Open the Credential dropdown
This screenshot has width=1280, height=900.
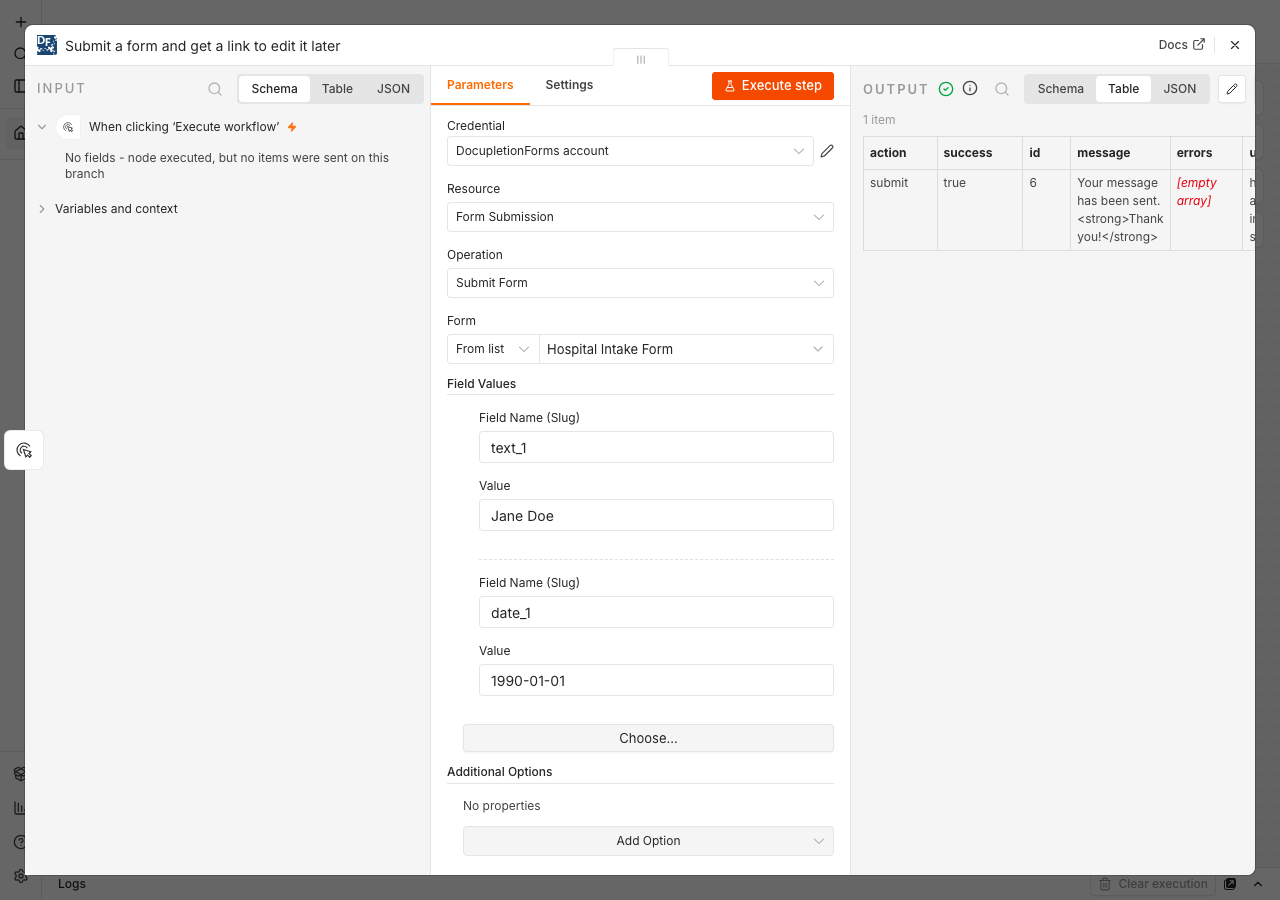tap(630, 151)
